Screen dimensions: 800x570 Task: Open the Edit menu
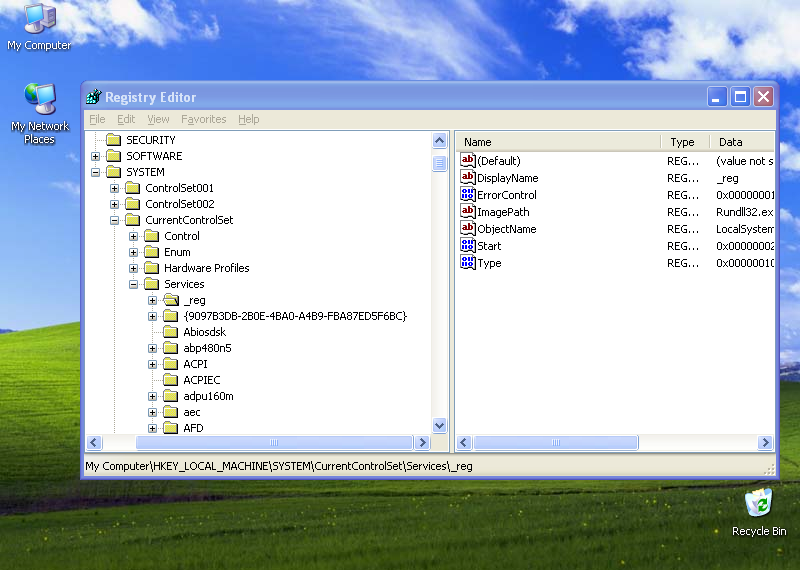pyautogui.click(x=126, y=119)
